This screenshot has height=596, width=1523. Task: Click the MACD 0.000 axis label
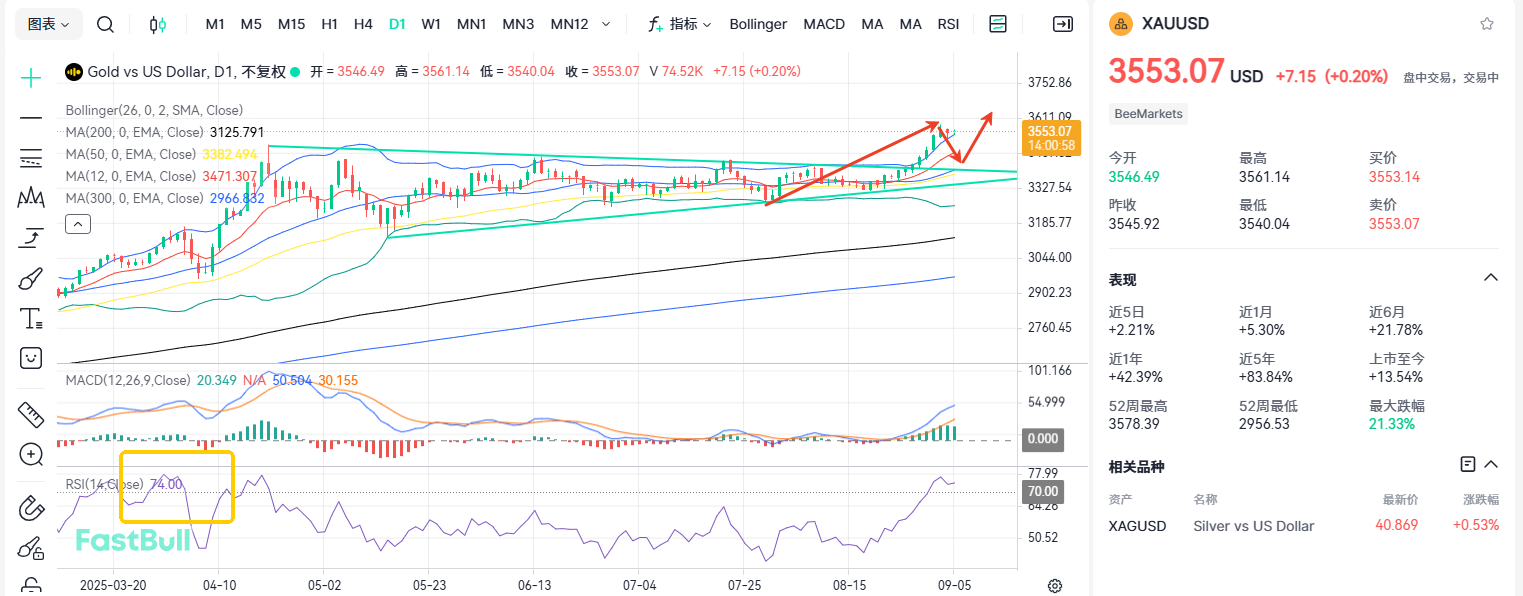[x=1042, y=439]
